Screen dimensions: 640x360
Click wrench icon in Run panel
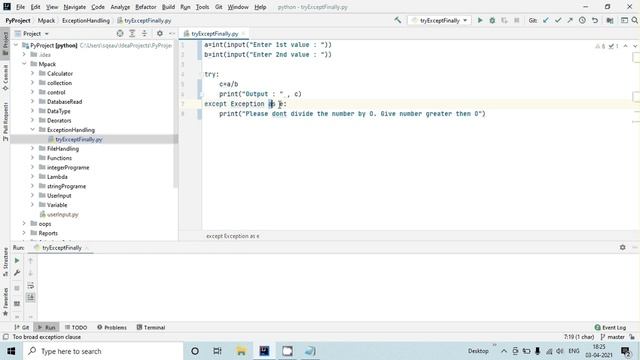pos(17,273)
